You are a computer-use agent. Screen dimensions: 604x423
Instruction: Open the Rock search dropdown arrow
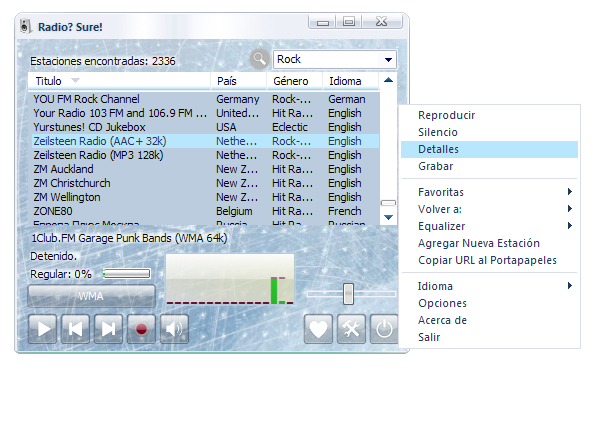[388, 60]
